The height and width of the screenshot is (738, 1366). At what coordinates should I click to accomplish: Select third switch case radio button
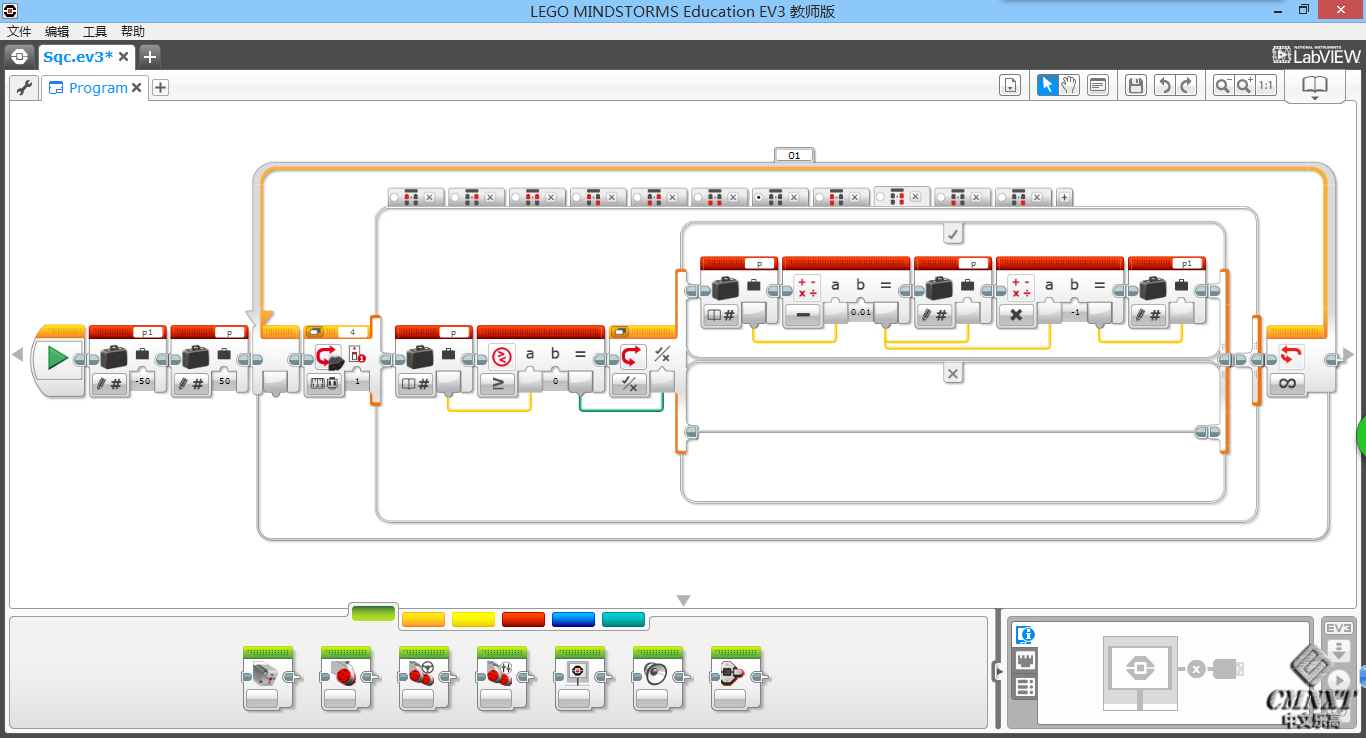517,198
